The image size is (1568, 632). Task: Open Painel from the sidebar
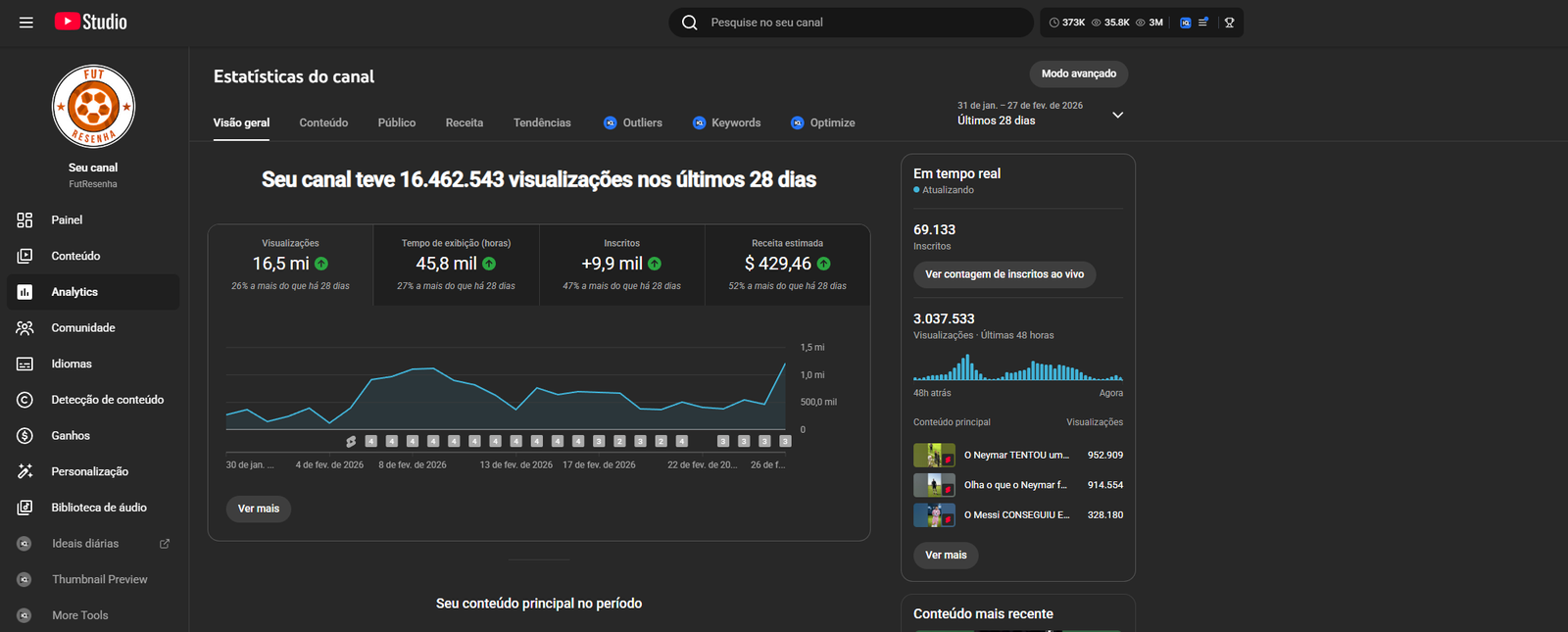point(67,220)
